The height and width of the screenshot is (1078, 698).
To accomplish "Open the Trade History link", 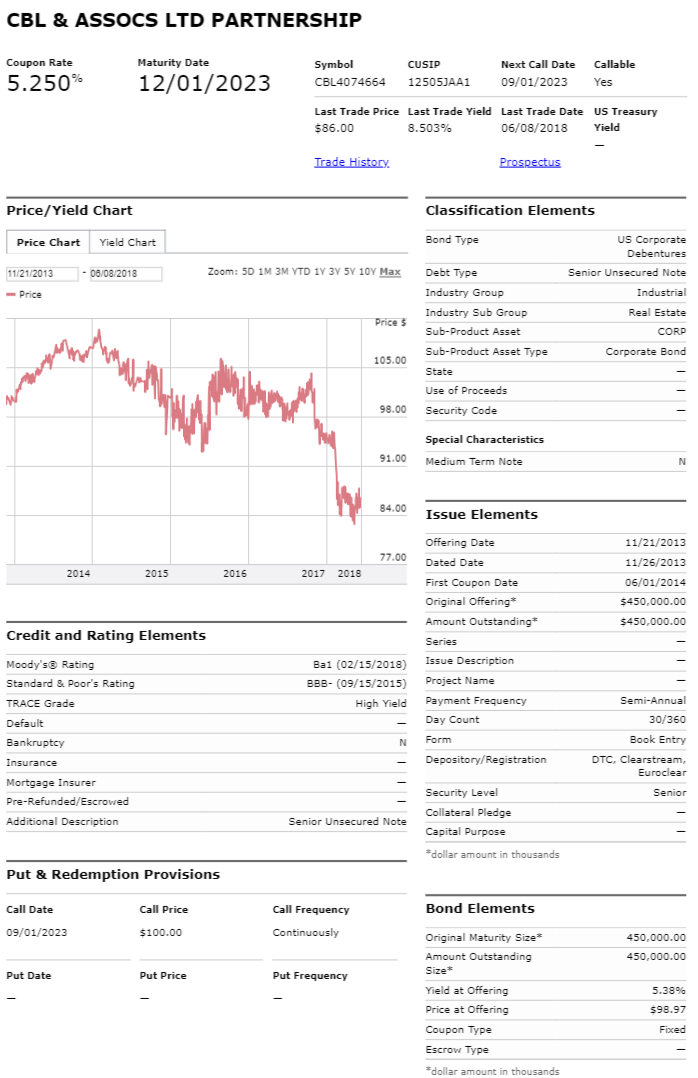I will (x=351, y=162).
